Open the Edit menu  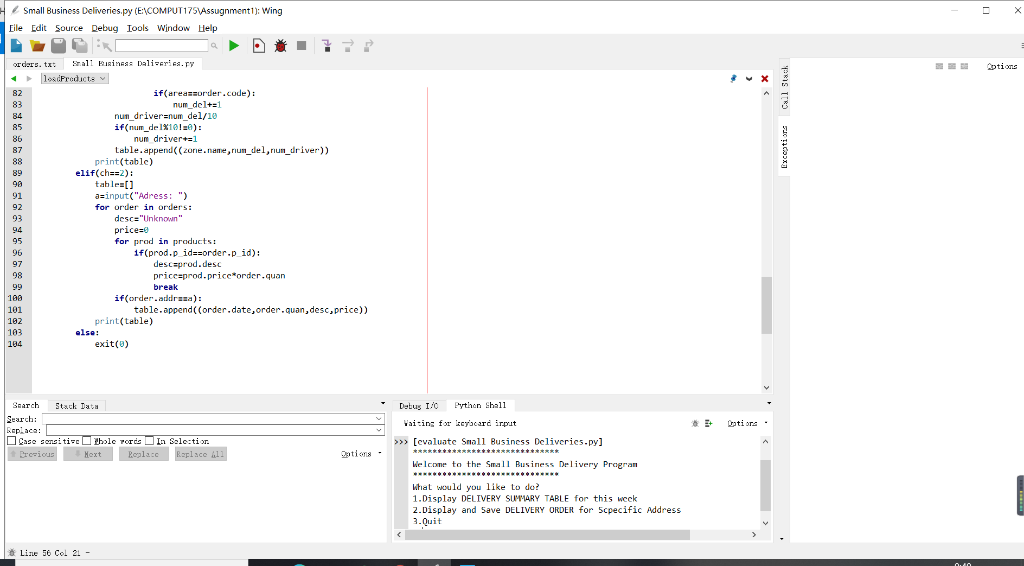[39, 28]
